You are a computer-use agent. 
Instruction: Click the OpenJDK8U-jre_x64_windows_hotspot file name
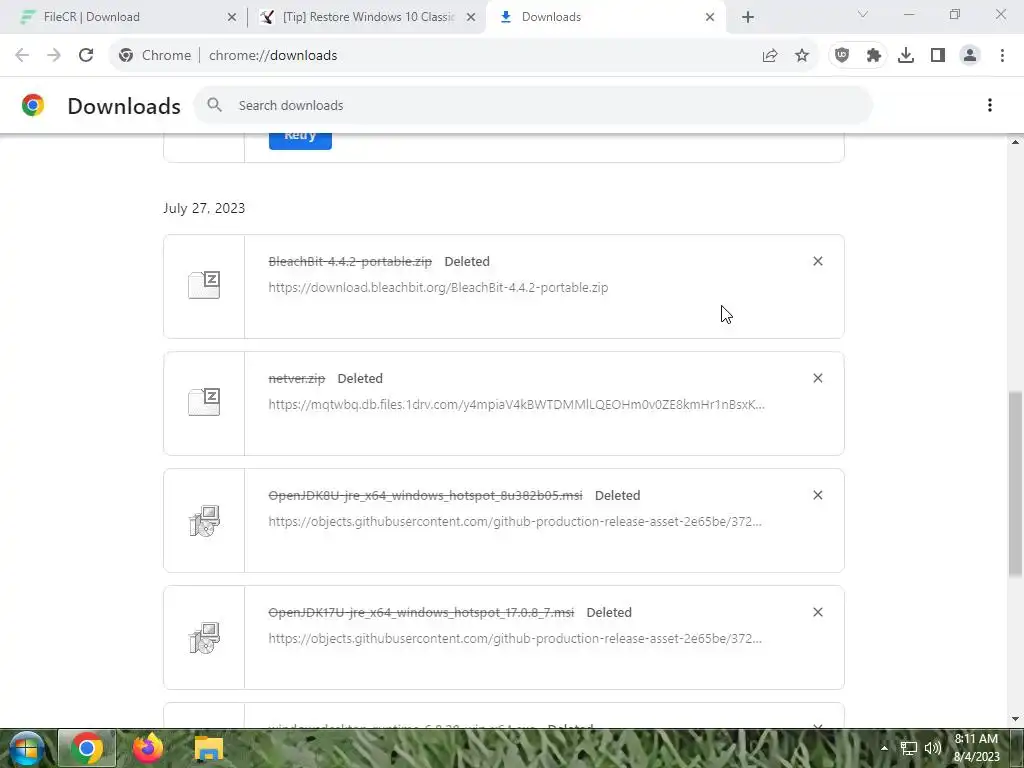(x=425, y=495)
